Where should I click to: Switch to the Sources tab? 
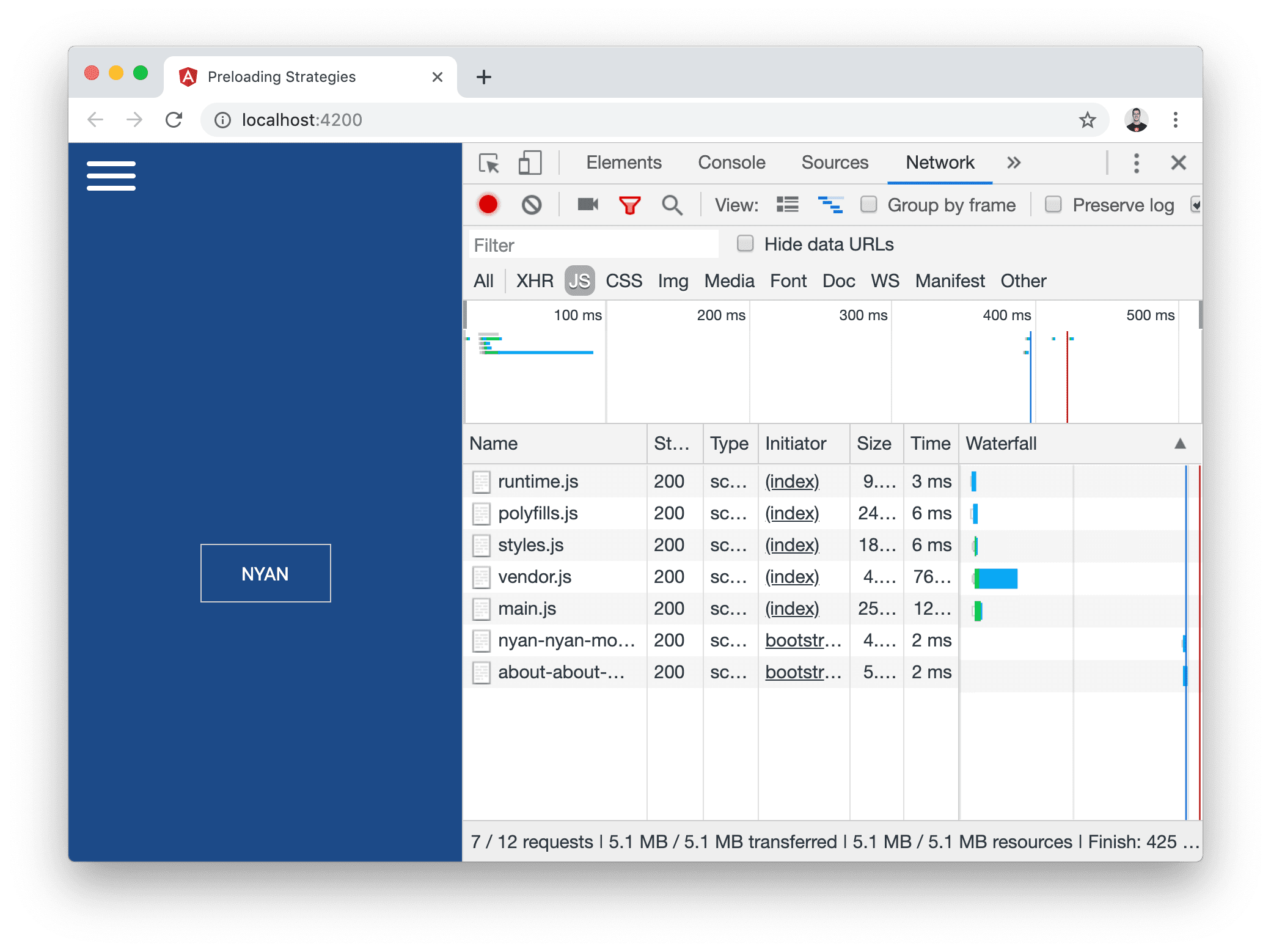pos(833,163)
